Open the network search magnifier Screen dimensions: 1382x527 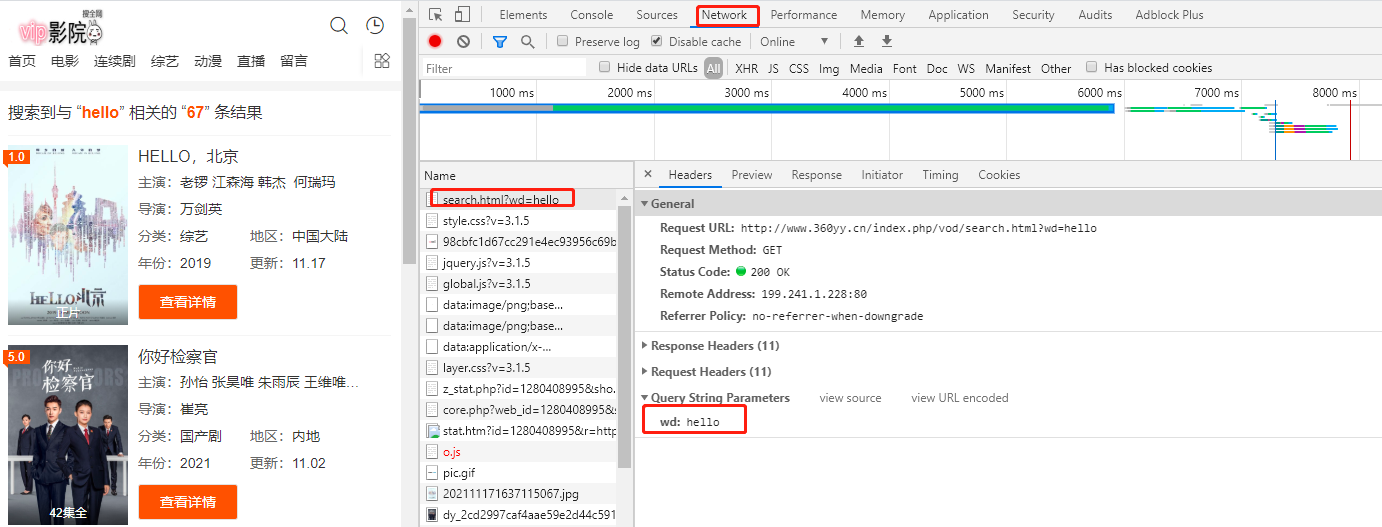(x=527, y=41)
